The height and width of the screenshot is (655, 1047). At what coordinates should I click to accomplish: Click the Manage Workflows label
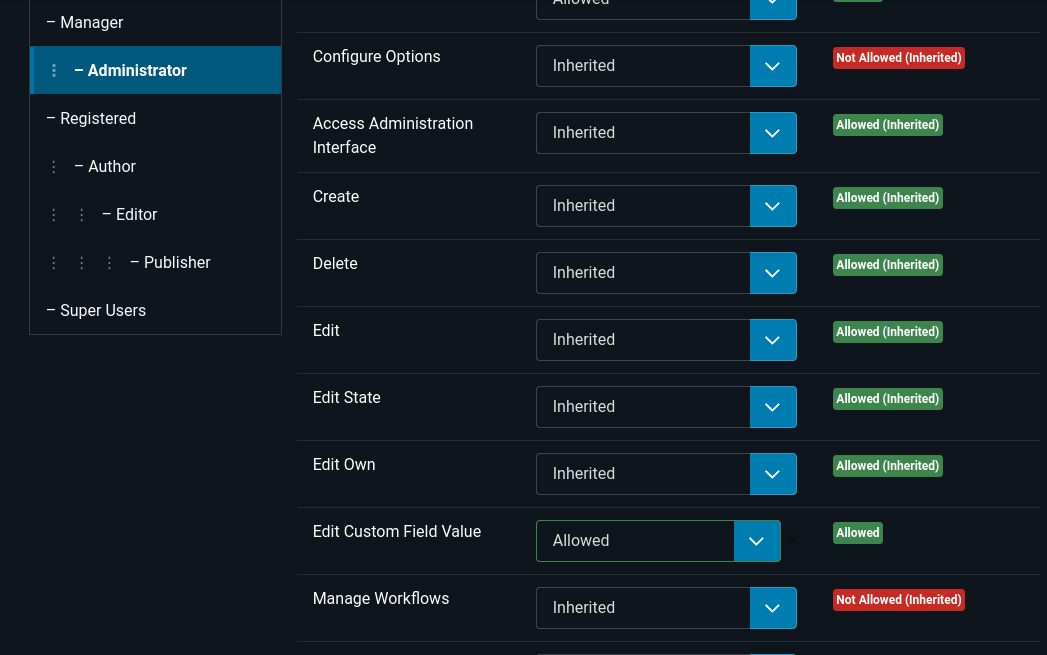coord(381,598)
